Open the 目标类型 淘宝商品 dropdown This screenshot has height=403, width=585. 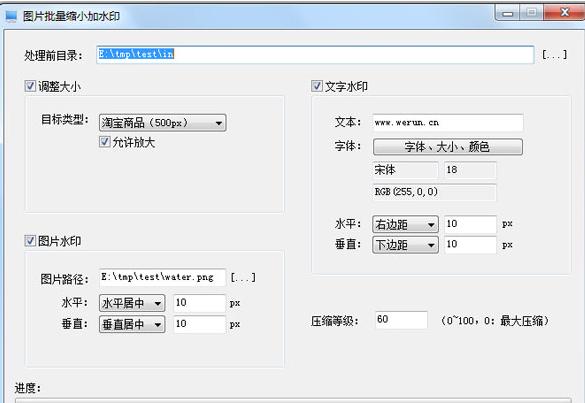tap(163, 122)
